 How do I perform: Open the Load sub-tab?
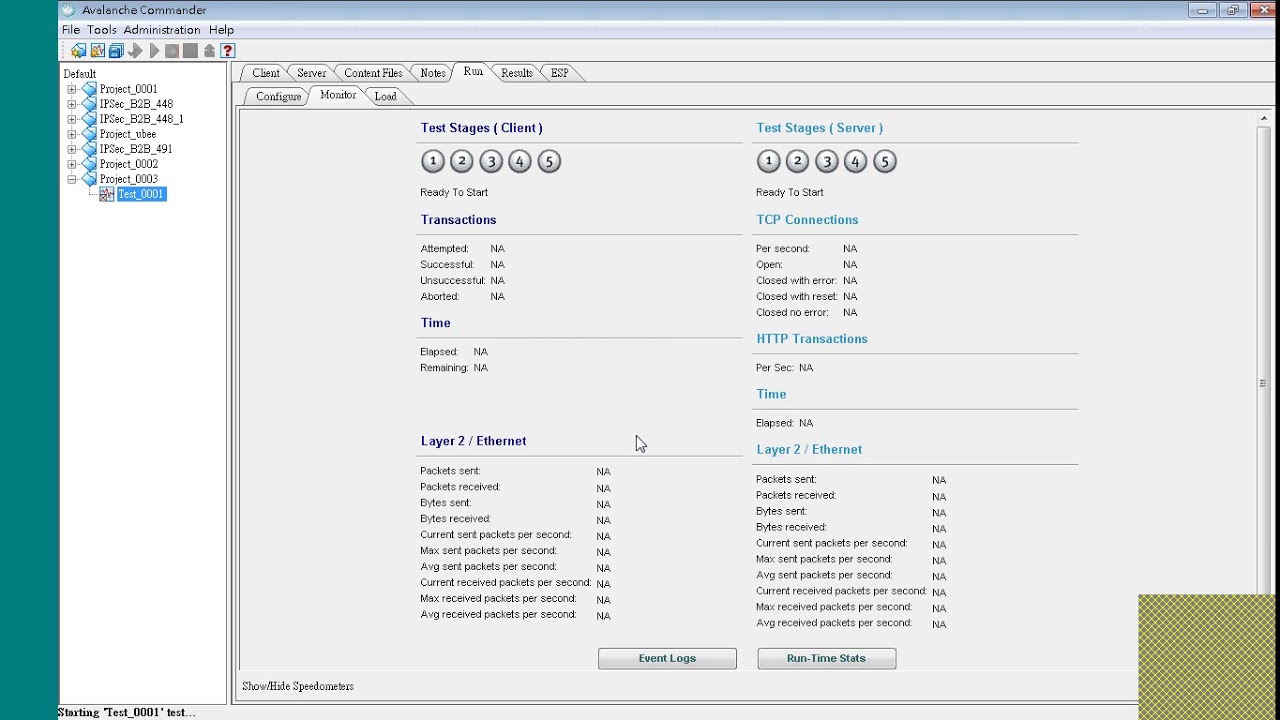click(x=386, y=96)
